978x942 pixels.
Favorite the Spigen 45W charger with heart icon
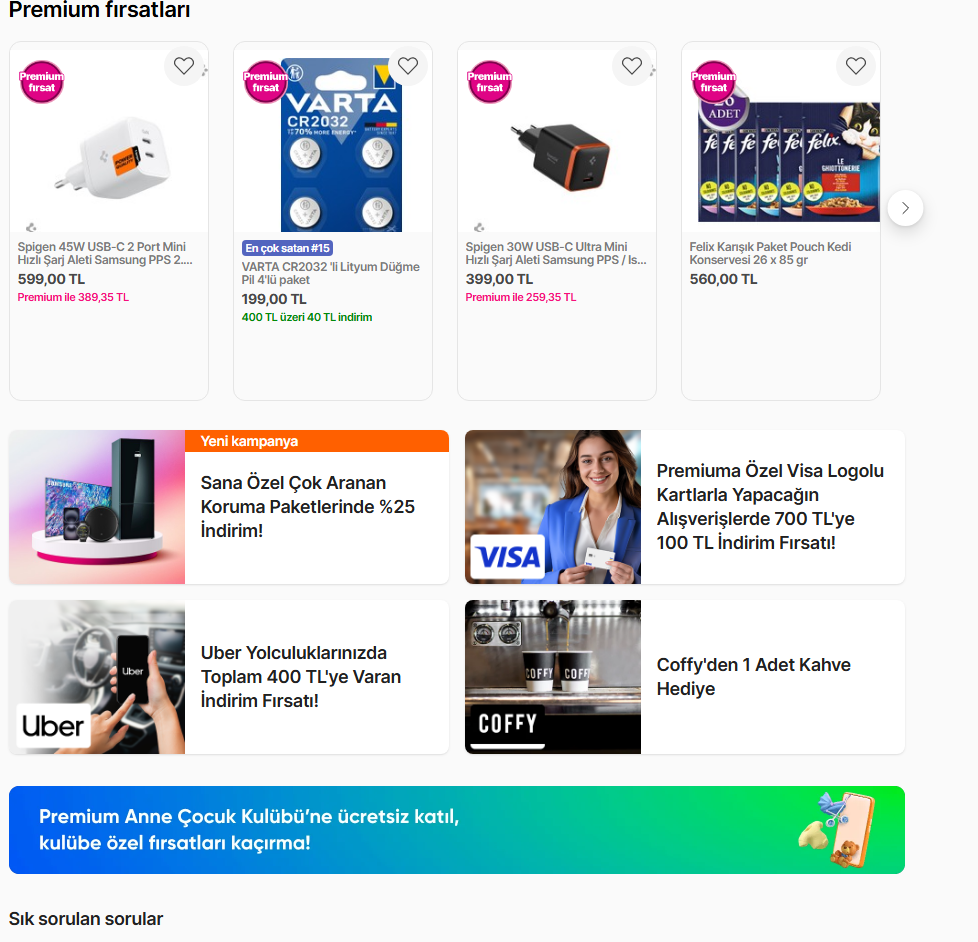pos(184,66)
